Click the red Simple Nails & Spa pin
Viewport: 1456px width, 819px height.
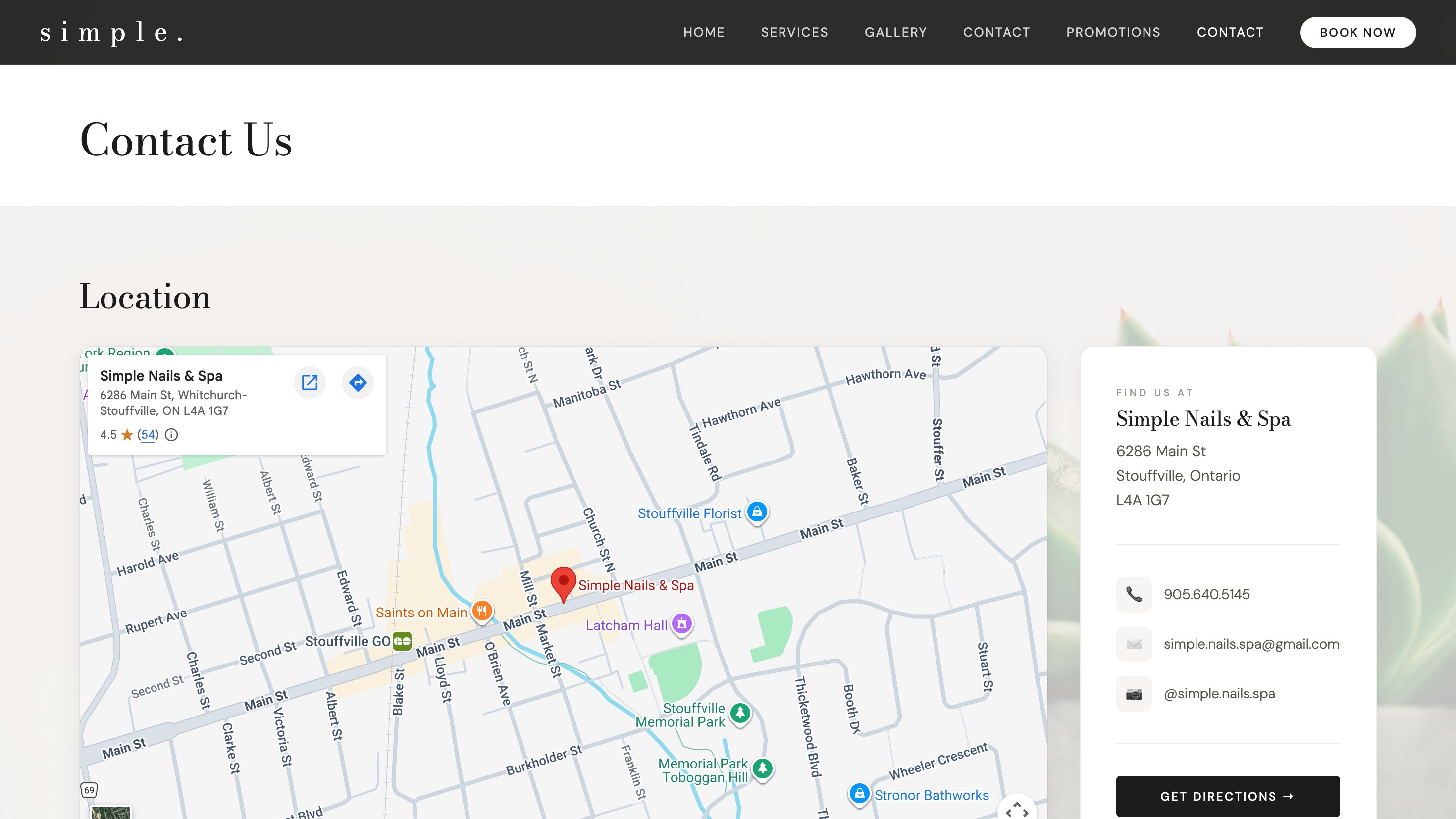(x=563, y=584)
